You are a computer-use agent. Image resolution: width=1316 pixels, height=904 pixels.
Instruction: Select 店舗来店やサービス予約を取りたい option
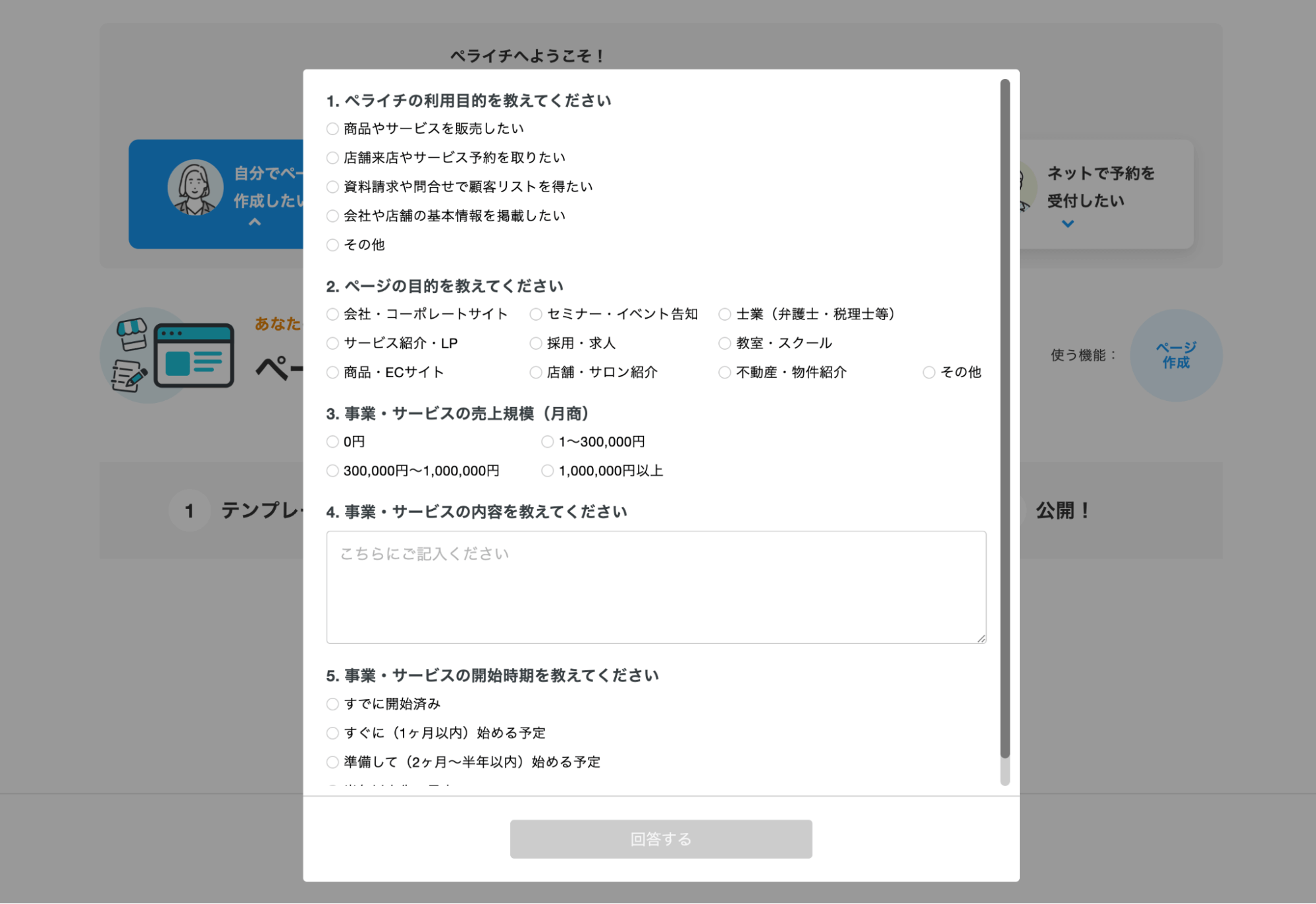tap(332, 157)
